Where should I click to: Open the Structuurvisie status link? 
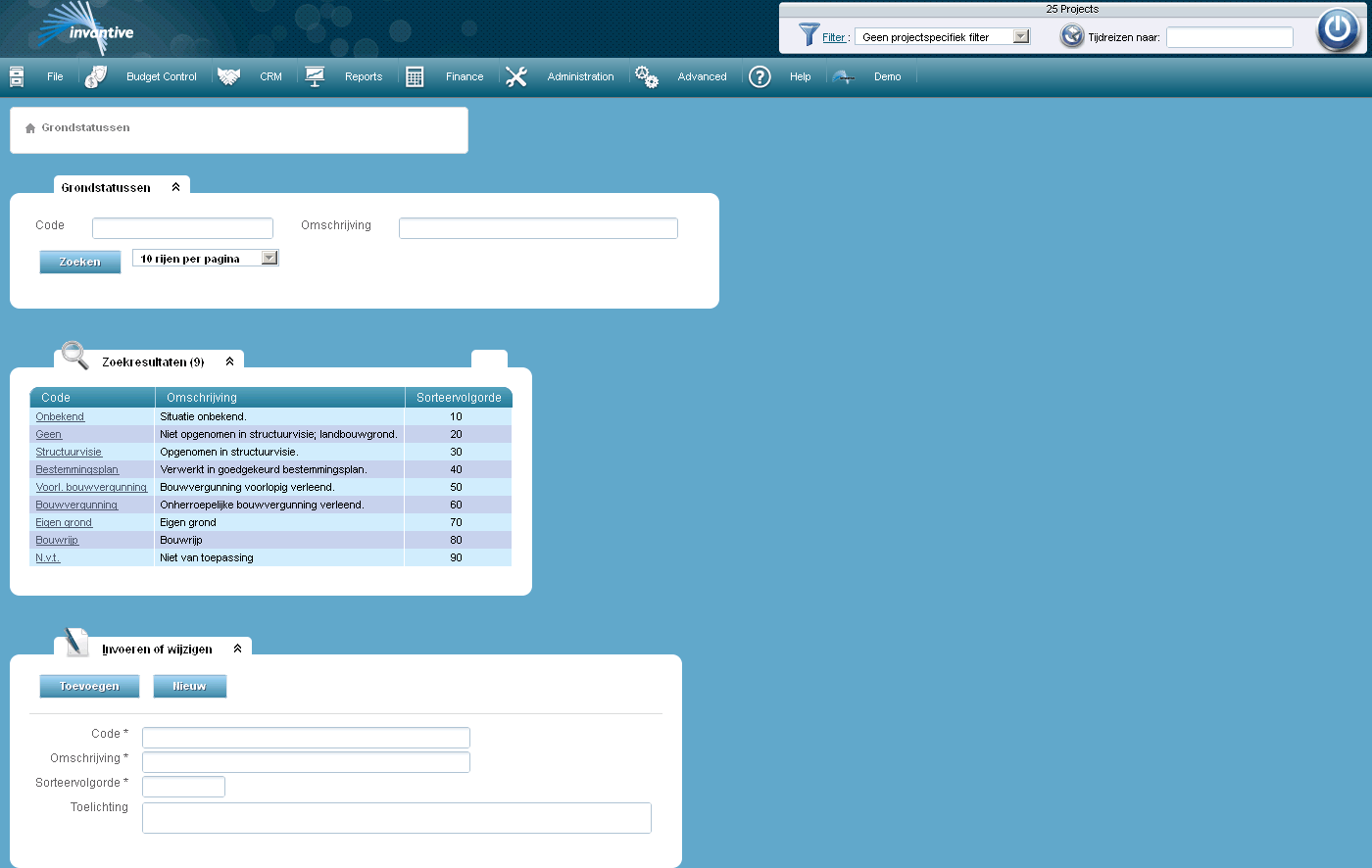pyautogui.click(x=69, y=452)
